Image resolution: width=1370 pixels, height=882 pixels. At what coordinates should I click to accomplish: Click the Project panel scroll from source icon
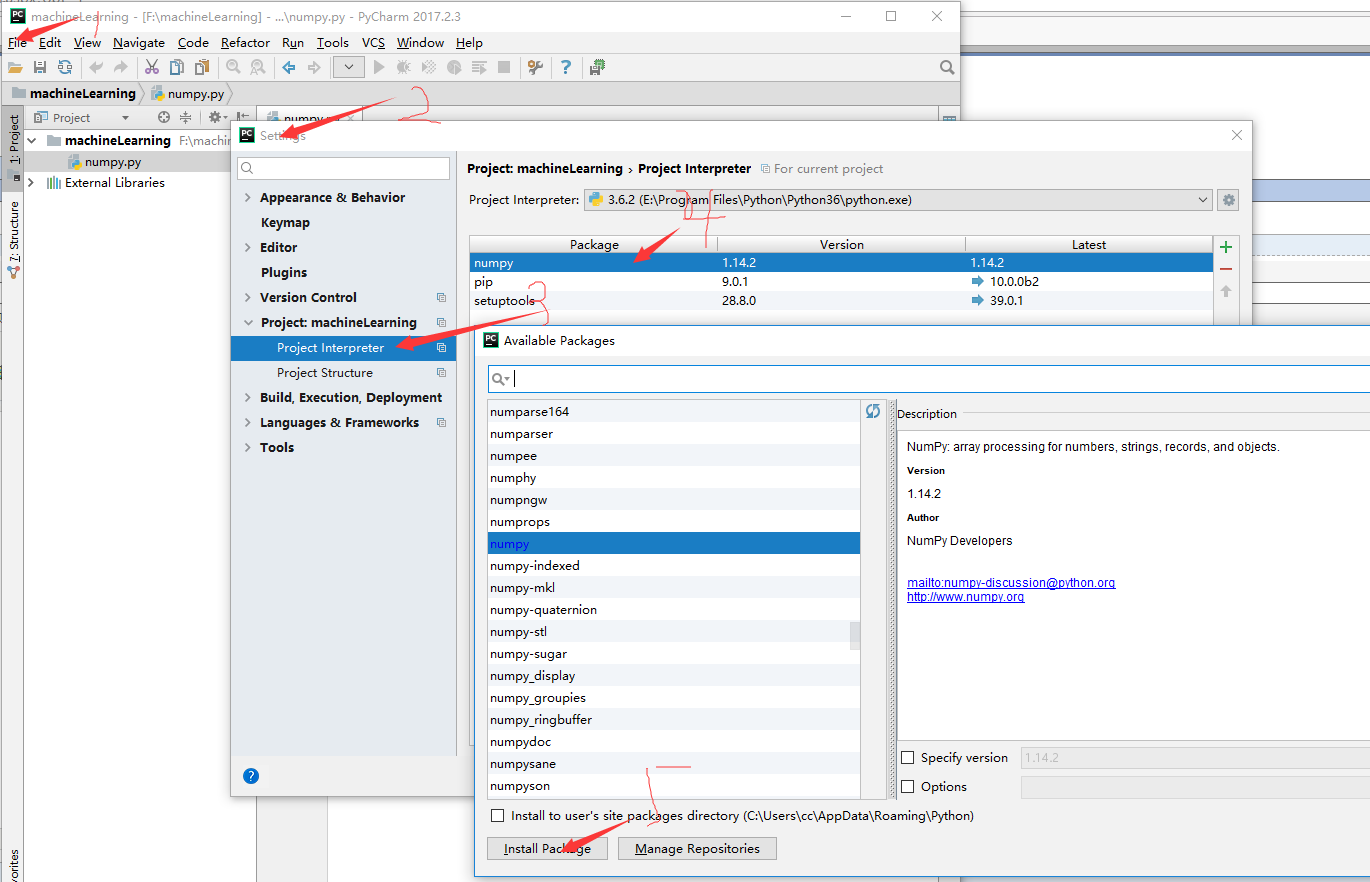pyautogui.click(x=164, y=117)
